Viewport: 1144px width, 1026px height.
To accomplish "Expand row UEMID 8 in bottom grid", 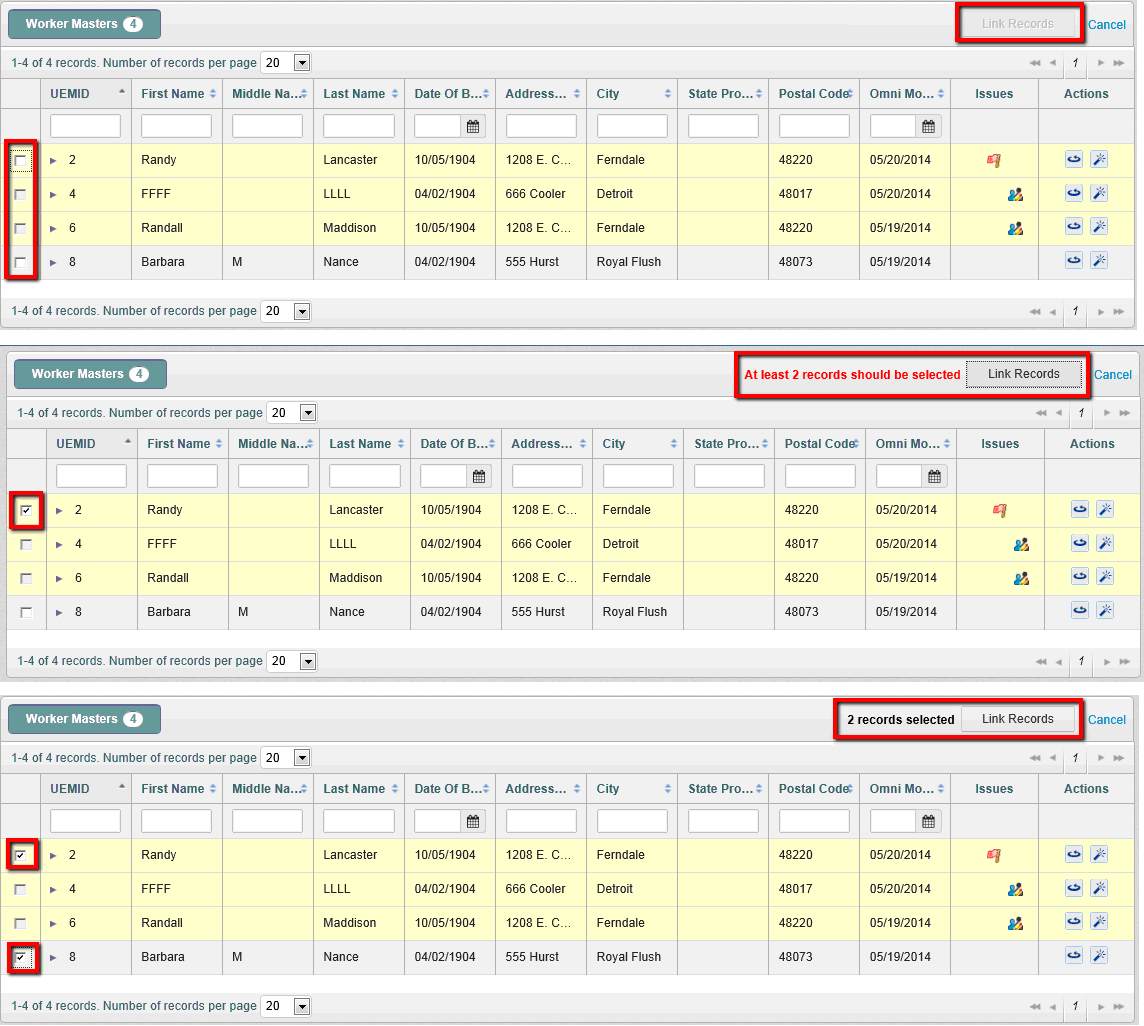I will (x=54, y=957).
